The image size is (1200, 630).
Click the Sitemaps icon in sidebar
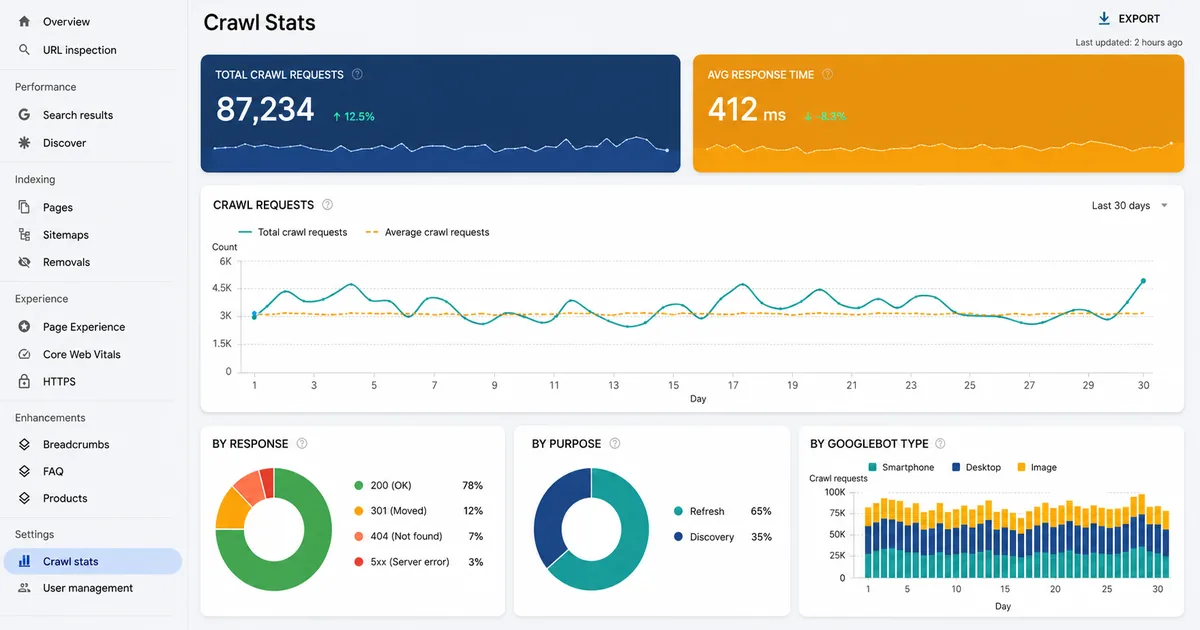[25, 235]
